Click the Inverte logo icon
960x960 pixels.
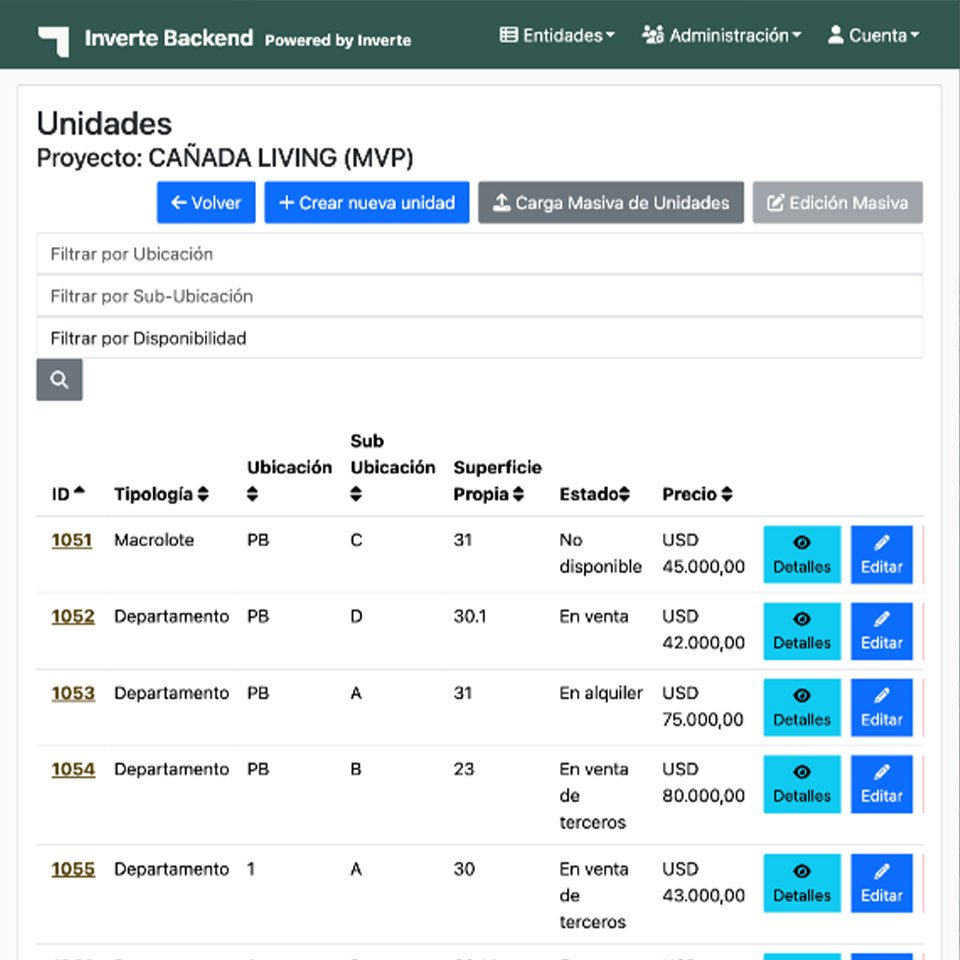click(54, 39)
